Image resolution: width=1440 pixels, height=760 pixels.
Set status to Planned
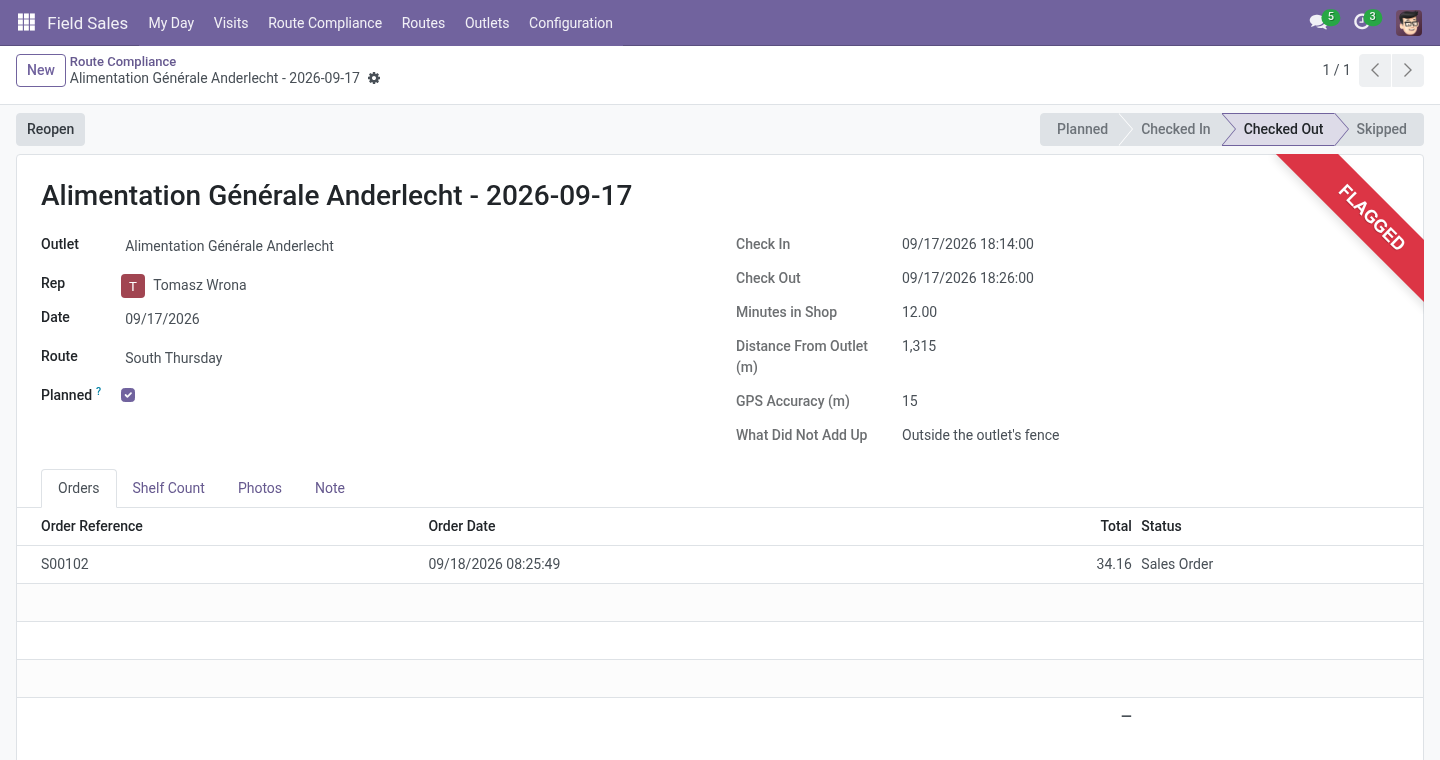(x=1082, y=129)
